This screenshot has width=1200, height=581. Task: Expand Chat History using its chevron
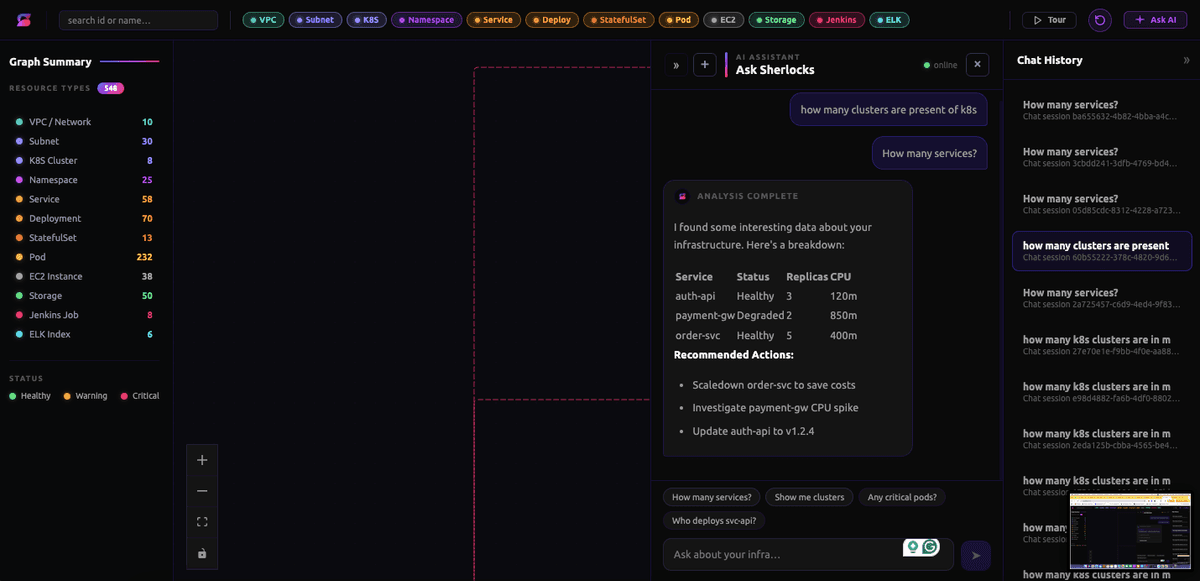pos(1185,60)
